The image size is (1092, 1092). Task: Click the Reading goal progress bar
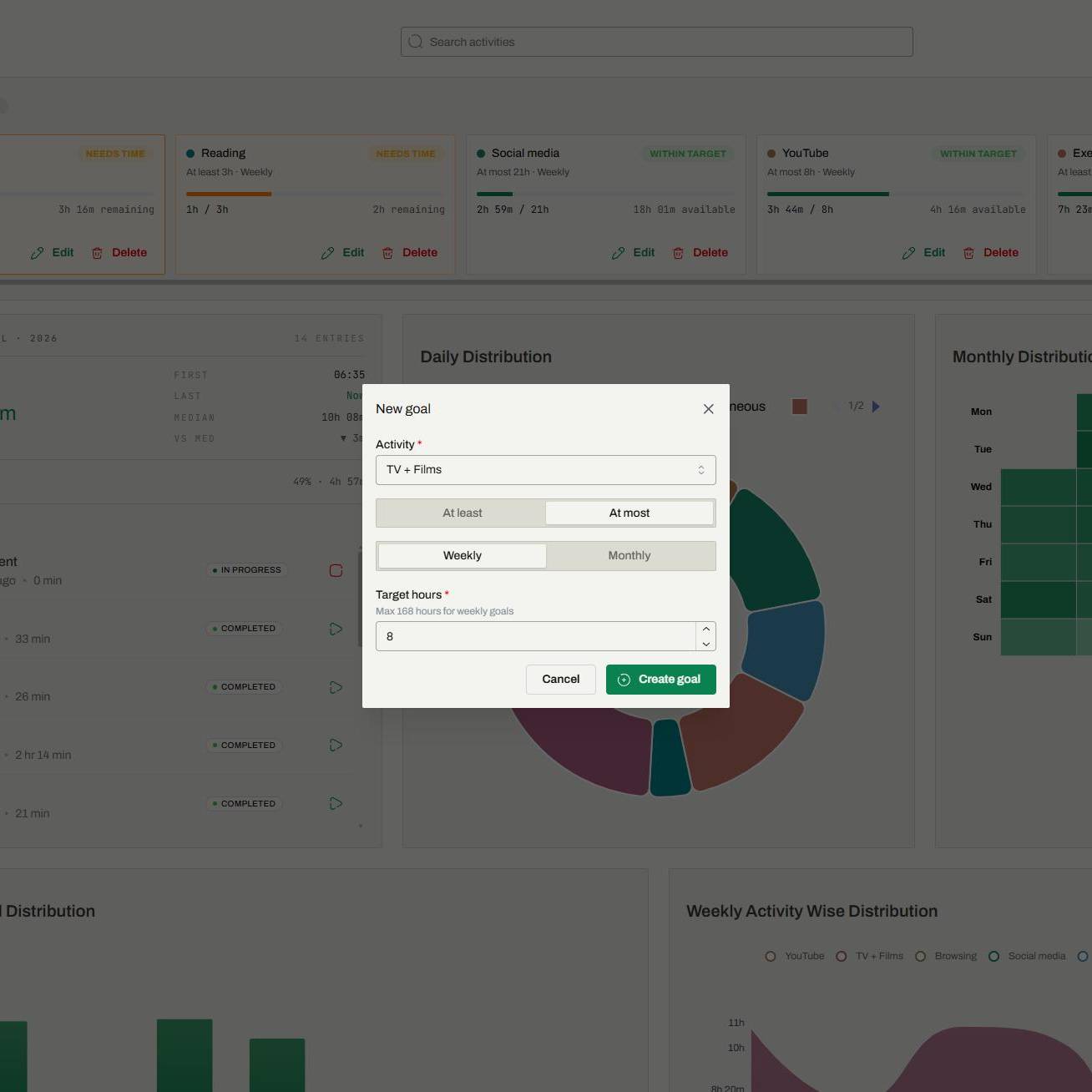316,194
